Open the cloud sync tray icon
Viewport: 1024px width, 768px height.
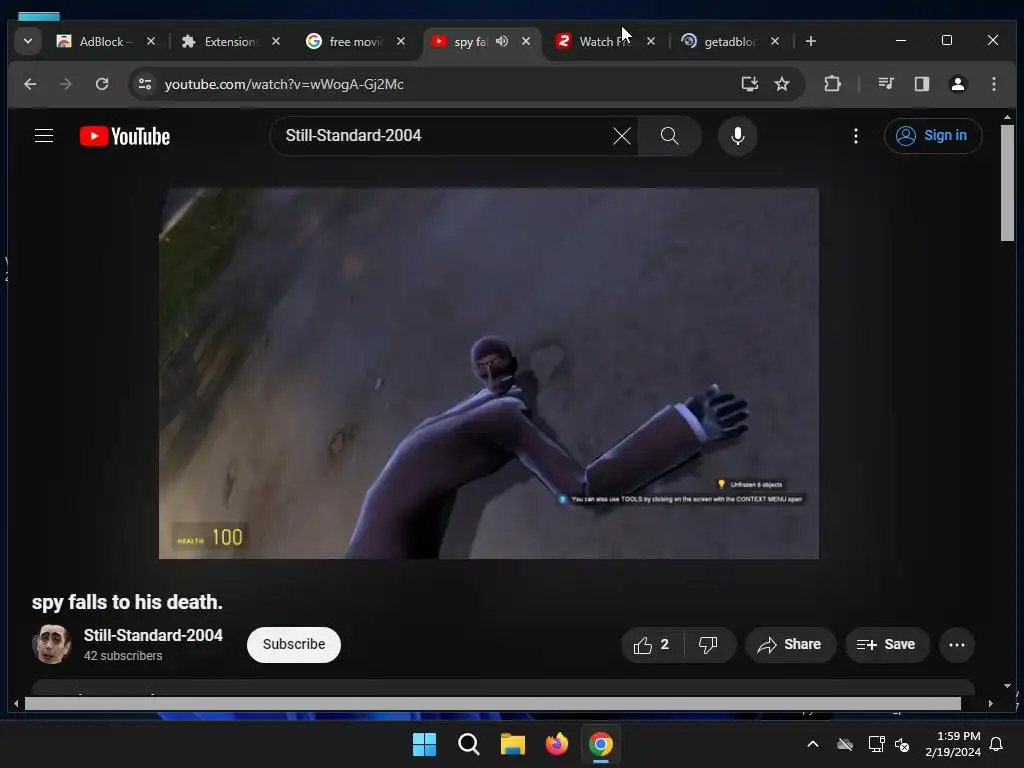845,744
